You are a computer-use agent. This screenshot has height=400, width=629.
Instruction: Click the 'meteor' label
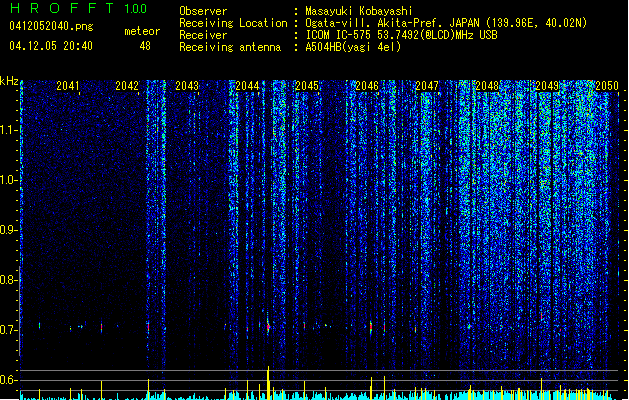click(x=142, y=31)
